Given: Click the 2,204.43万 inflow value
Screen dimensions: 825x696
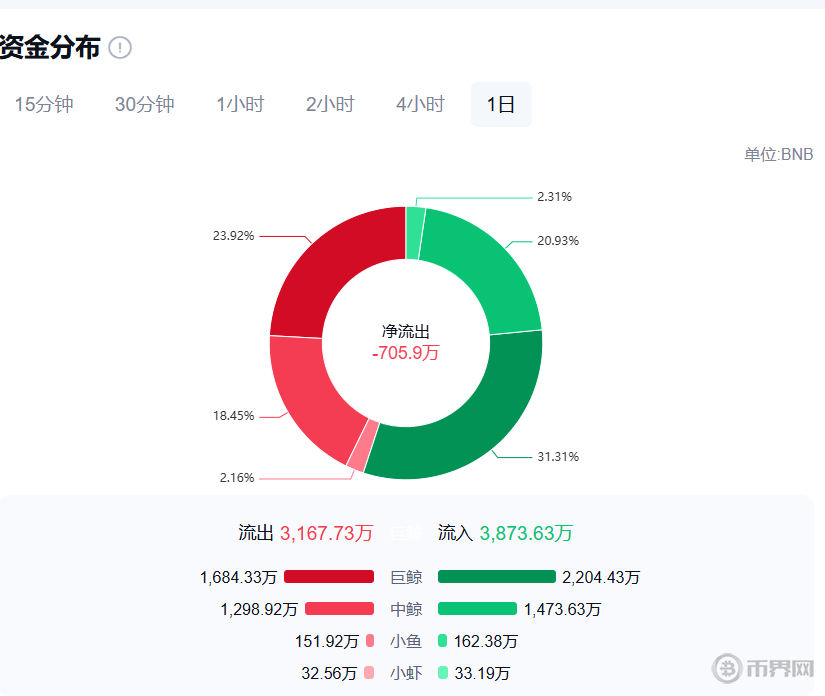Looking at the screenshot, I should (601, 578).
